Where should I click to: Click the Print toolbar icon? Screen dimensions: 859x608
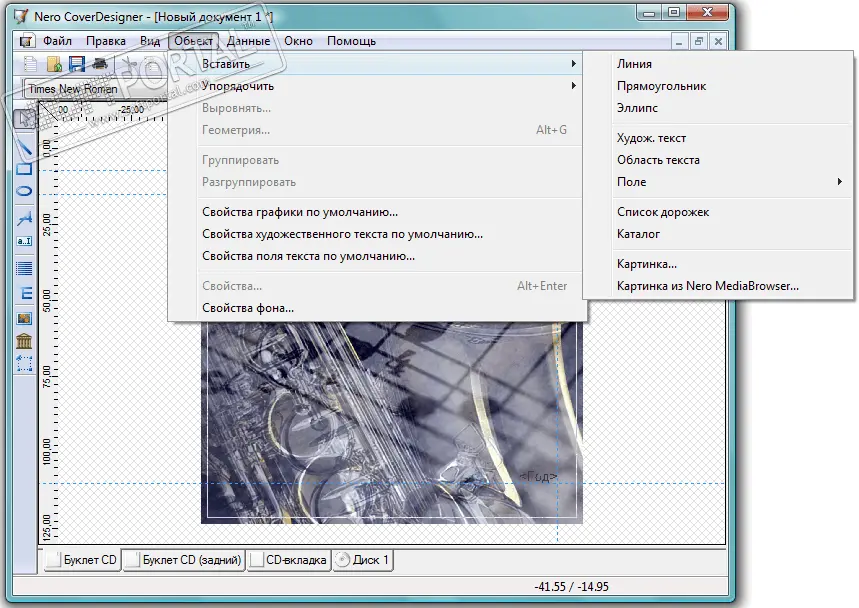click(100, 65)
